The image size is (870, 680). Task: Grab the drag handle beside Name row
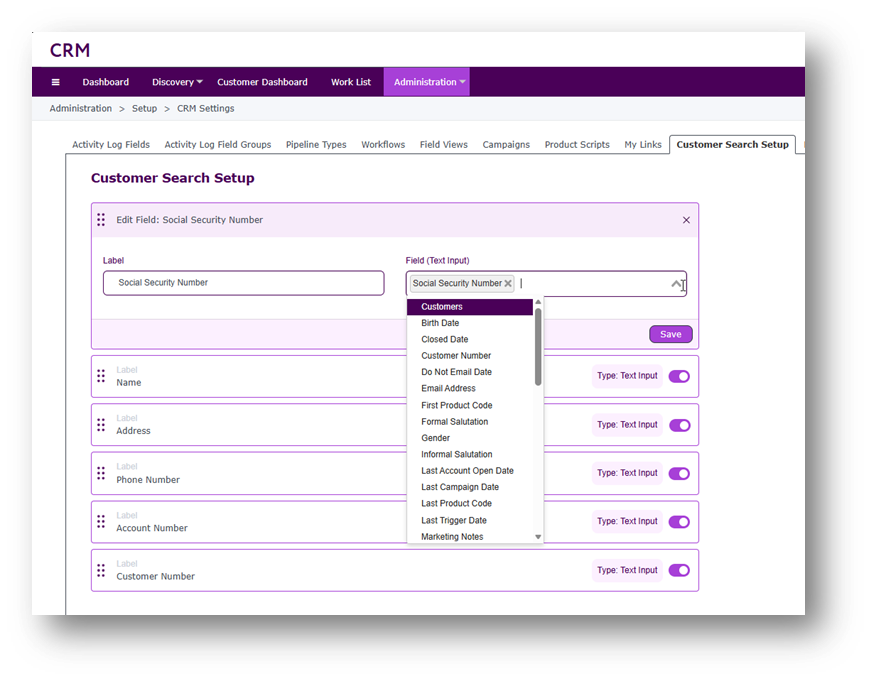coord(101,376)
